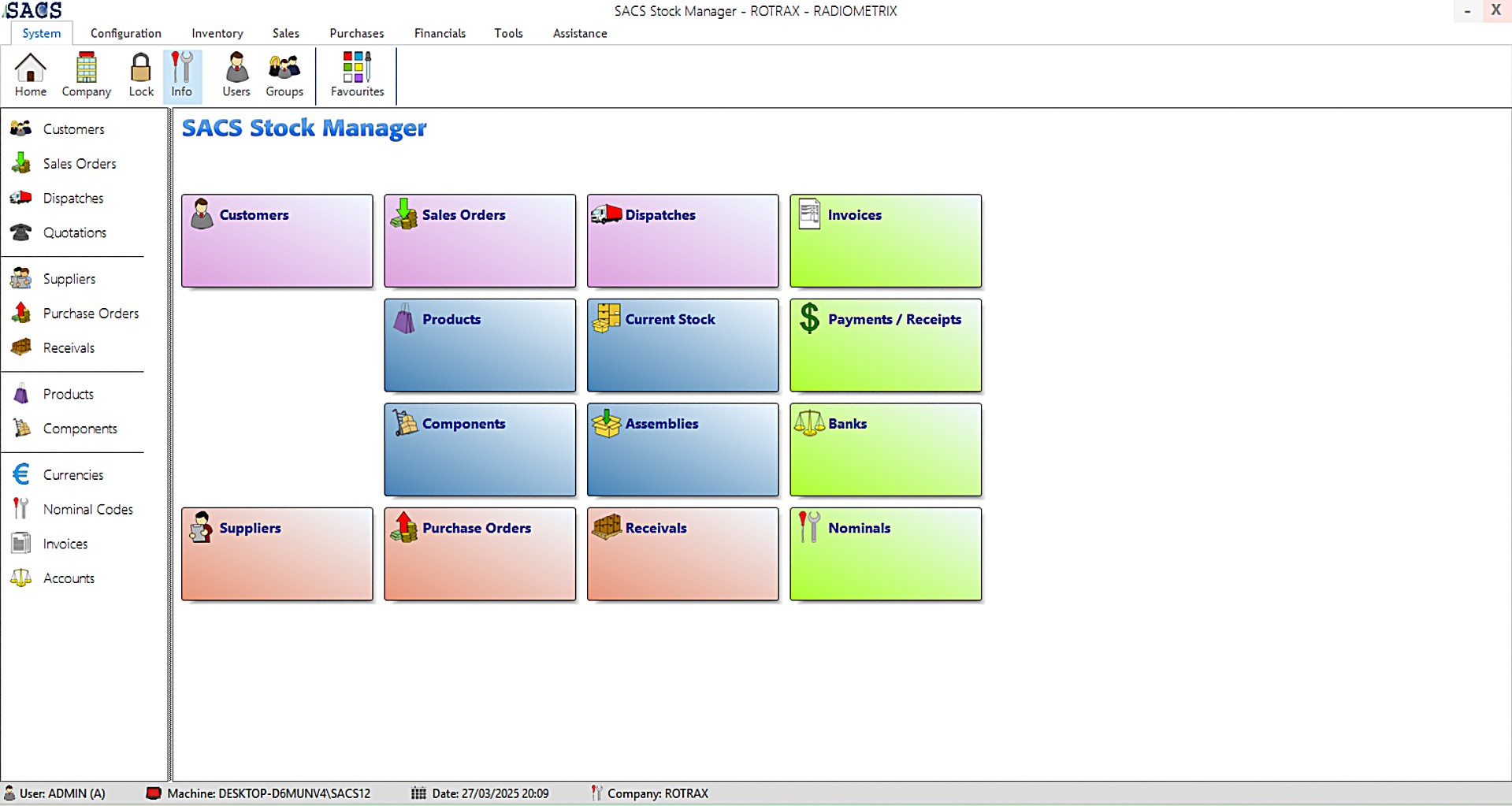Open the Financials menu tab
Screen dimensions: 1512x806
pyautogui.click(x=440, y=33)
